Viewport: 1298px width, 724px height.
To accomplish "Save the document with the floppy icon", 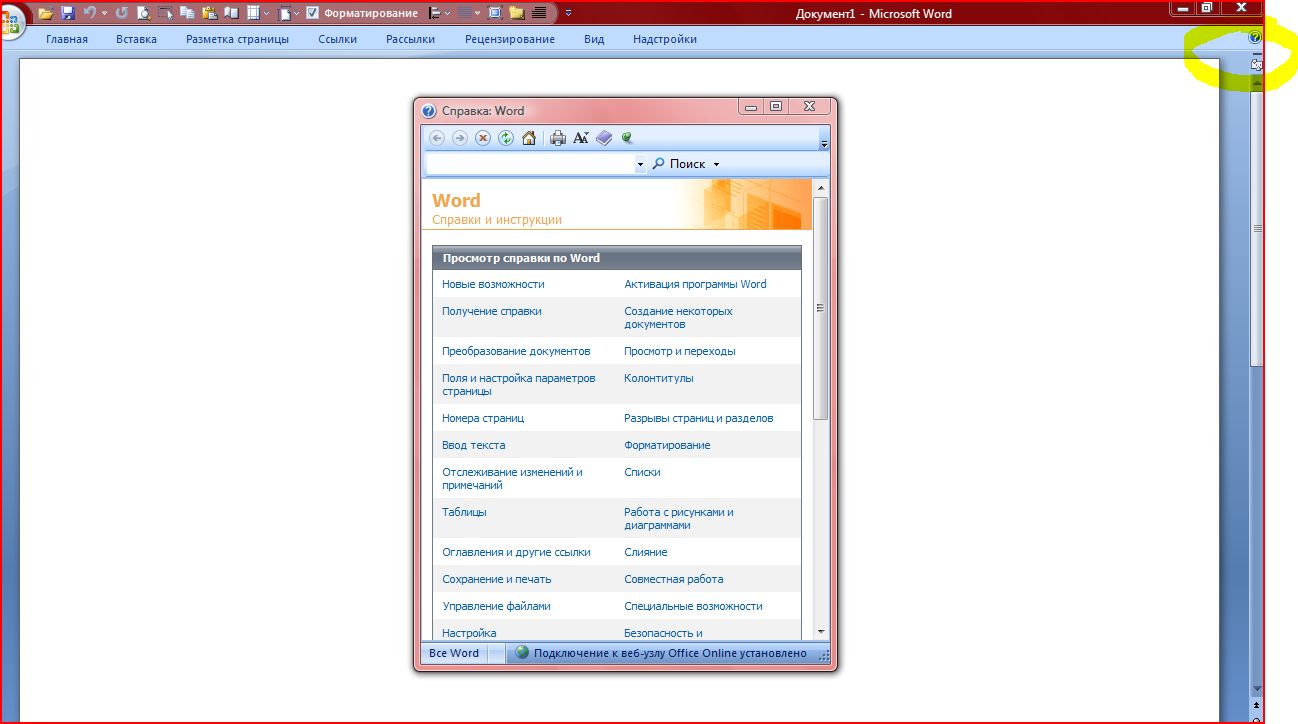I will (x=68, y=14).
